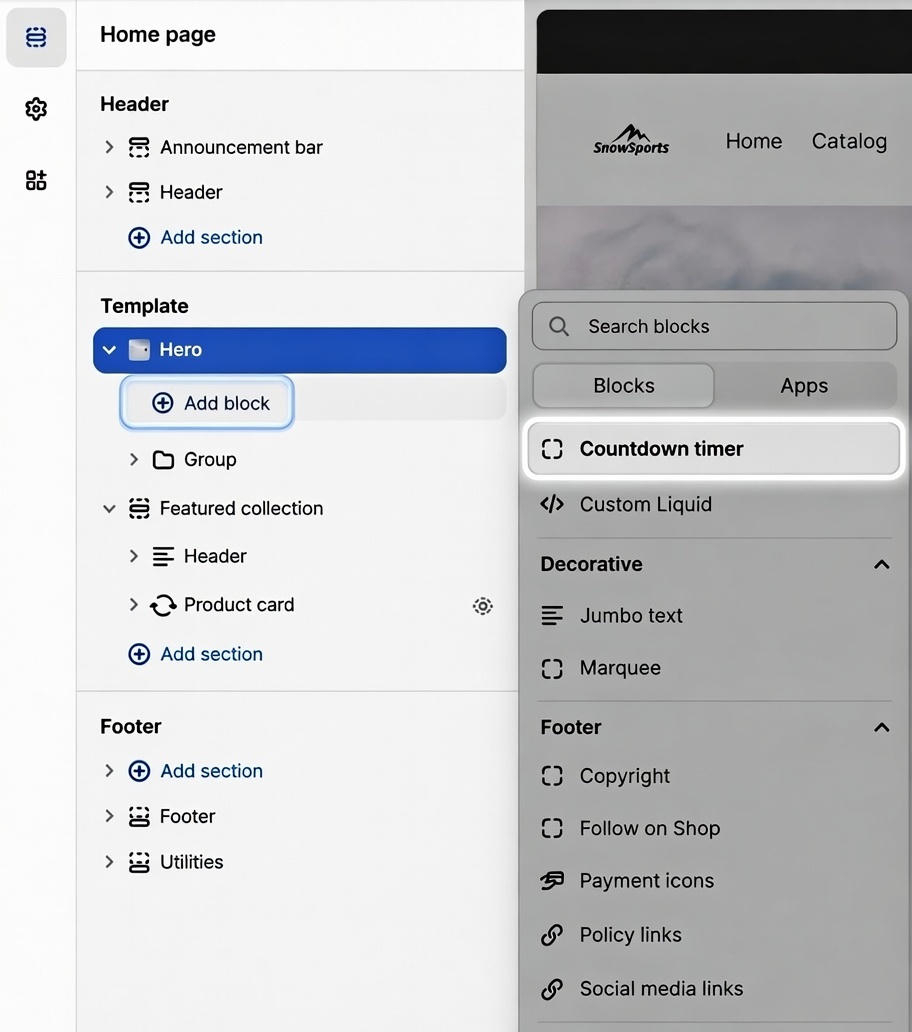Expand the chevron beside the Footer group's Add section
This screenshot has width=912, height=1032.
point(109,771)
